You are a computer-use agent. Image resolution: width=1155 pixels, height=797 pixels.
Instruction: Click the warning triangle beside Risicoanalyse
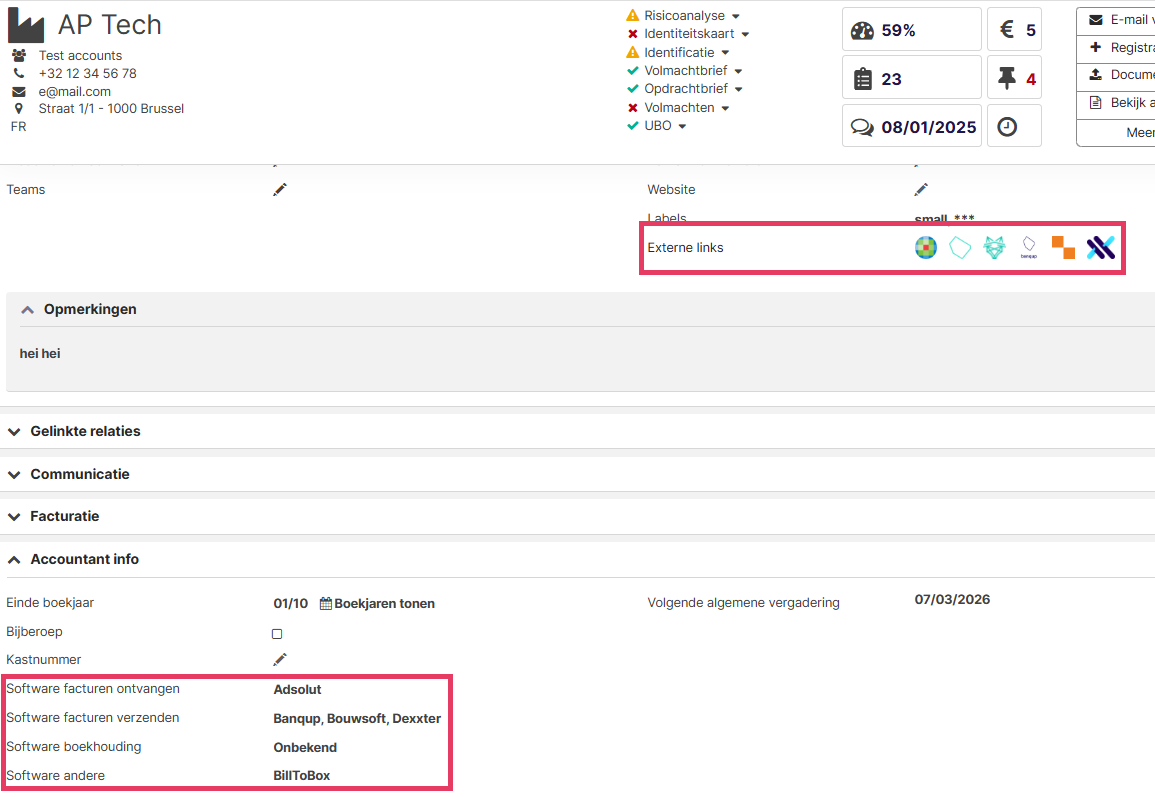(x=632, y=15)
